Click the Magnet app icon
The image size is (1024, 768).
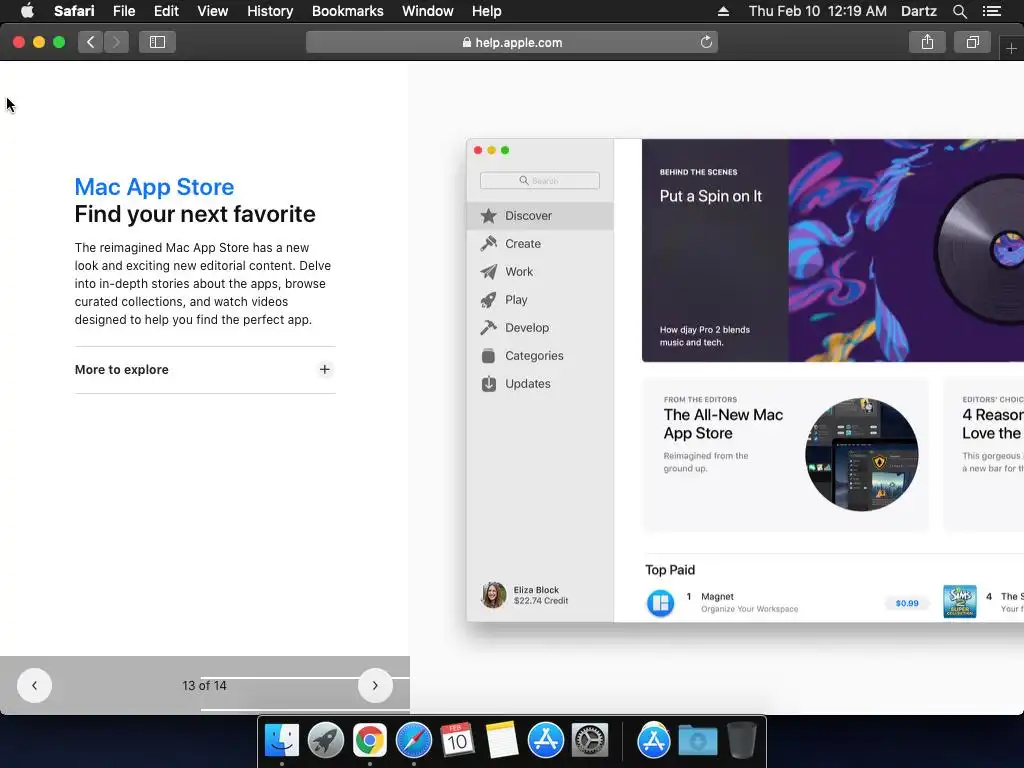pyautogui.click(x=660, y=603)
